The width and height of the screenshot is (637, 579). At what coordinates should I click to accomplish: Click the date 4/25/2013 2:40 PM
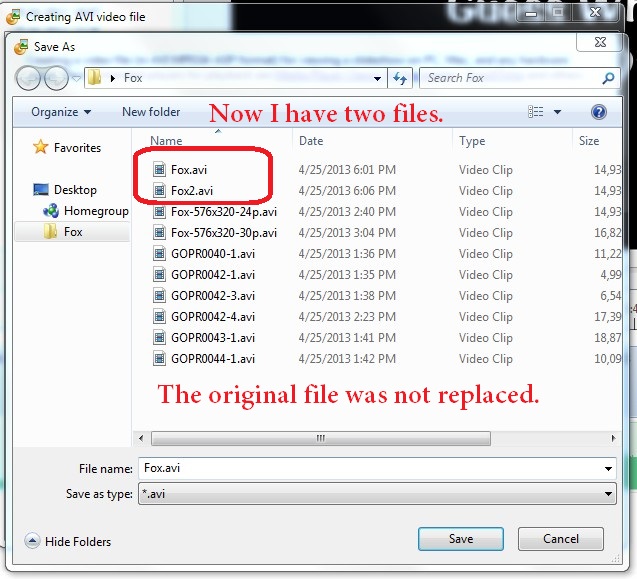(x=347, y=212)
